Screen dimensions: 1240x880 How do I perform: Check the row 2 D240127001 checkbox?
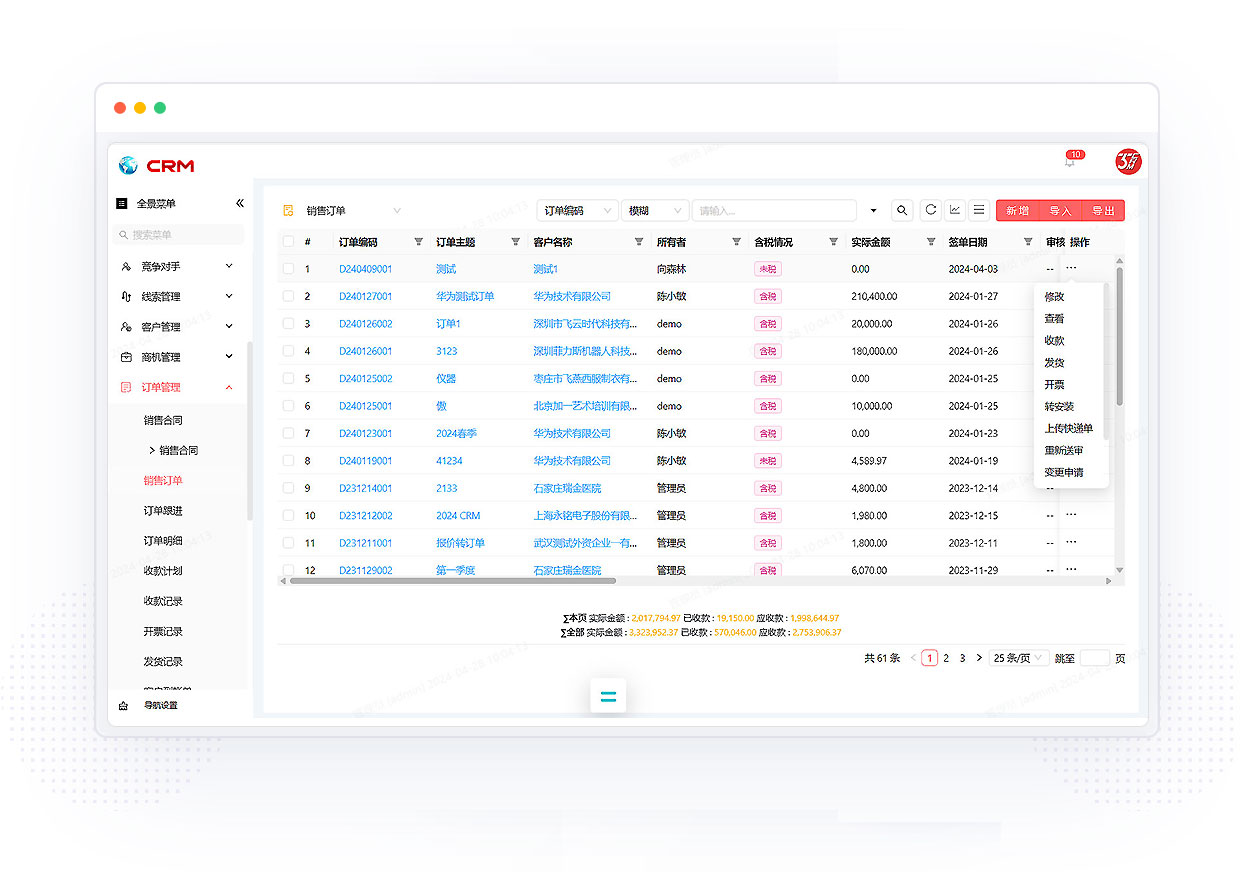(289, 296)
